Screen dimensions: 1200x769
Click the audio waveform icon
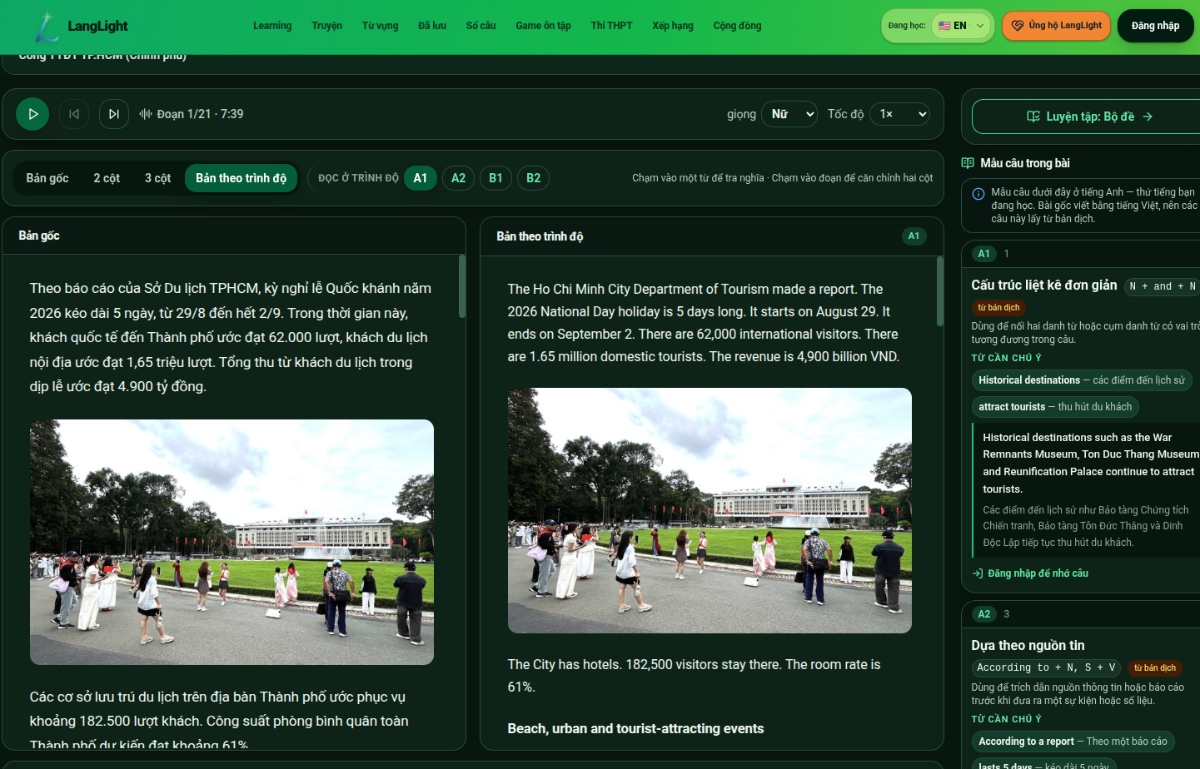145,114
